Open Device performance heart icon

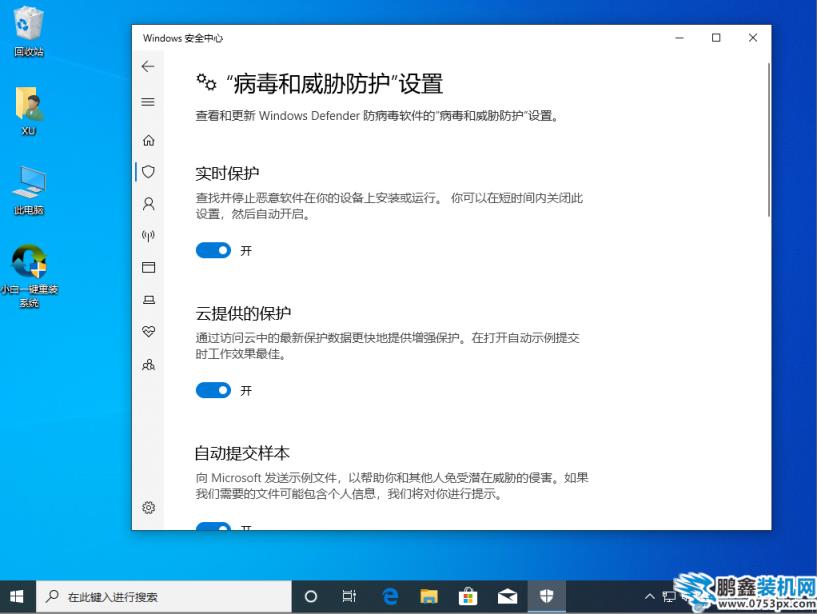click(x=148, y=331)
